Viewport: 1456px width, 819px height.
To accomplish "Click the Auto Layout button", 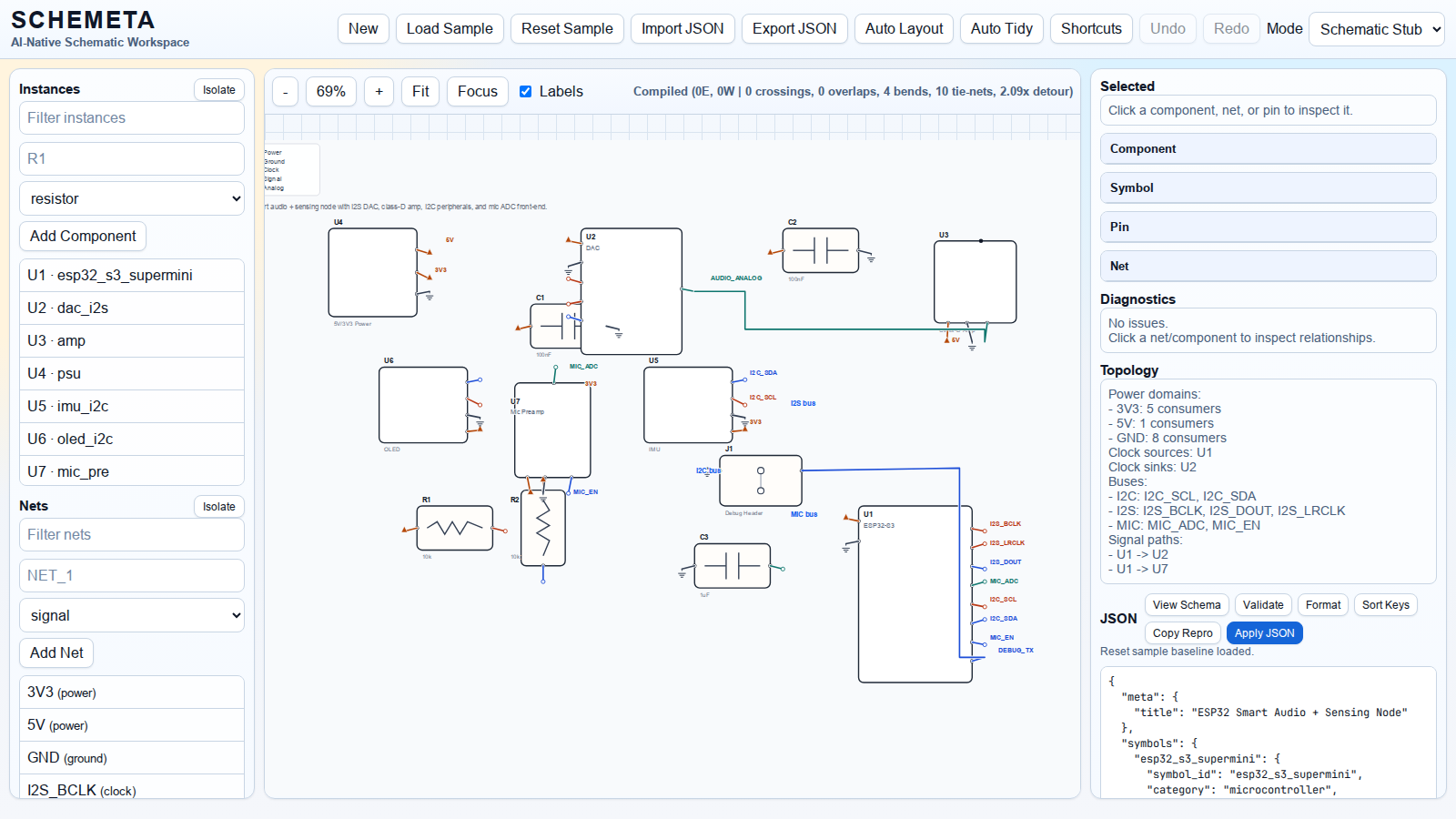I will click(904, 29).
